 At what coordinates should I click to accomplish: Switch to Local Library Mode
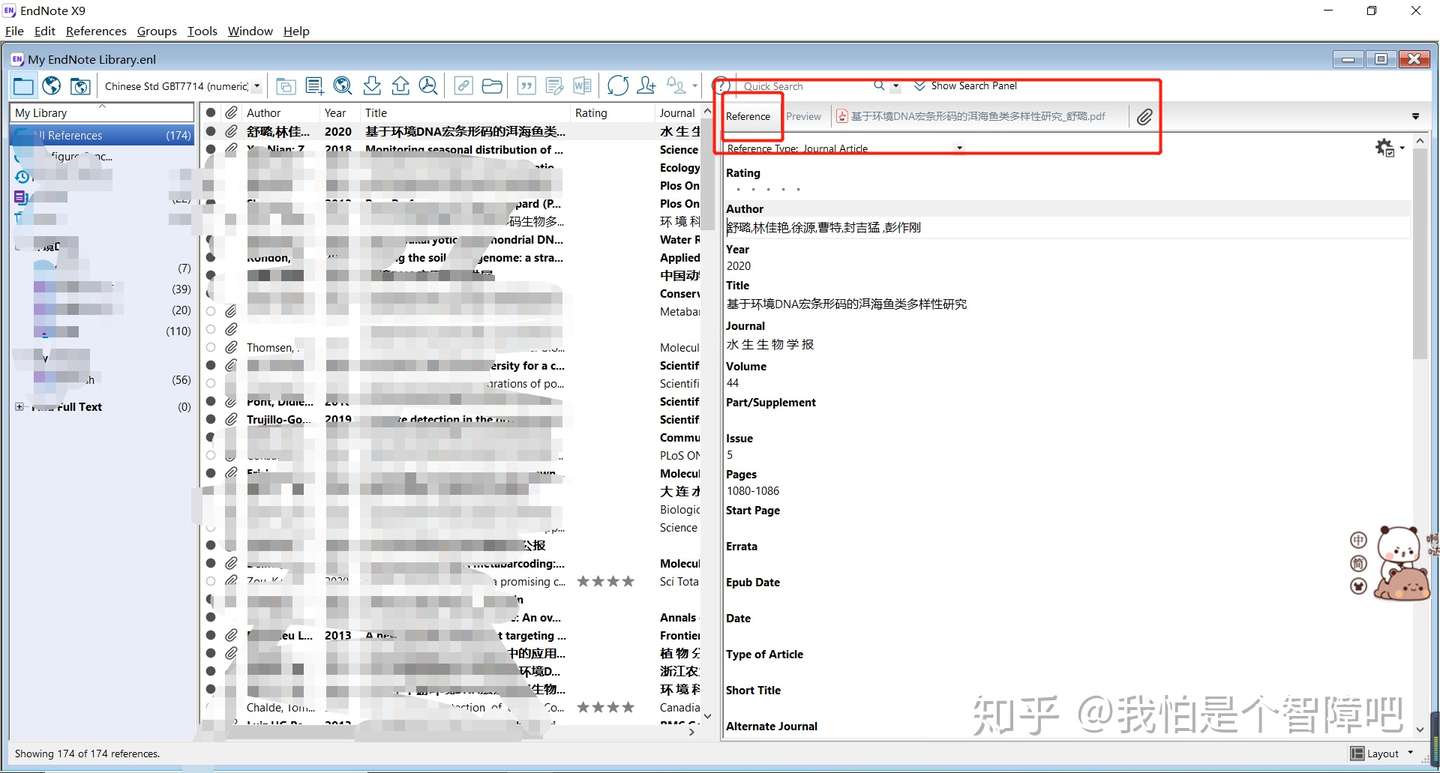23,86
